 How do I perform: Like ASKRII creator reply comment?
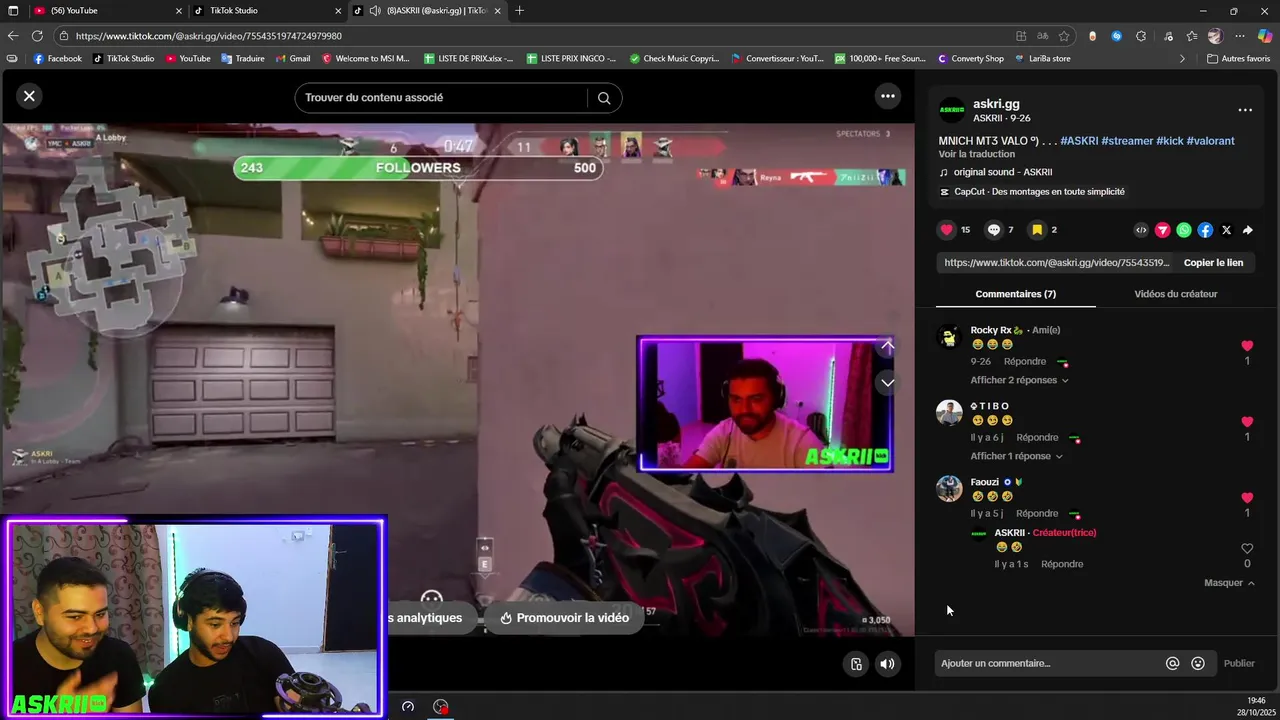pyautogui.click(x=1247, y=549)
